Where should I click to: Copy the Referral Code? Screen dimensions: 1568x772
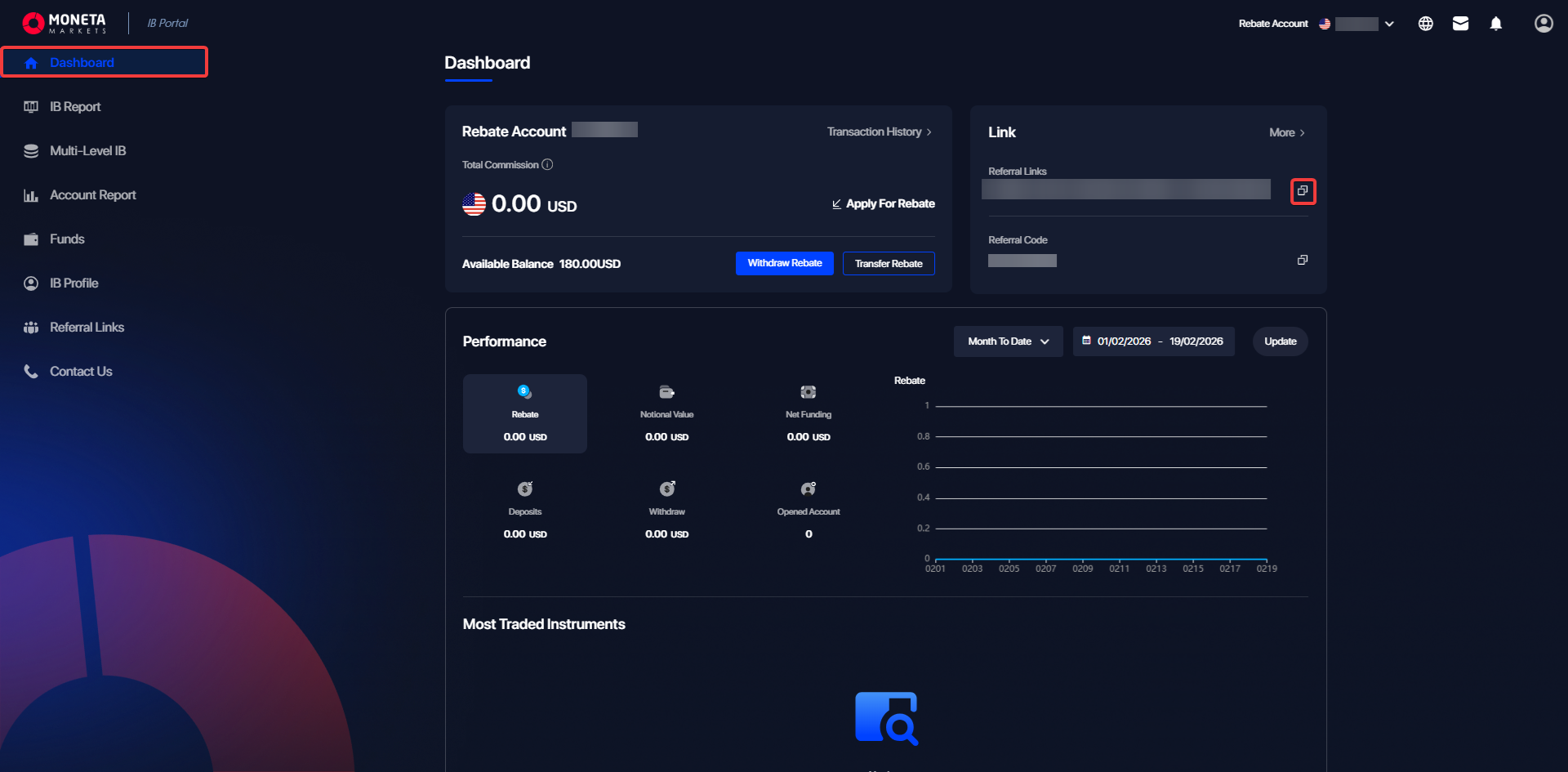pyautogui.click(x=1303, y=260)
